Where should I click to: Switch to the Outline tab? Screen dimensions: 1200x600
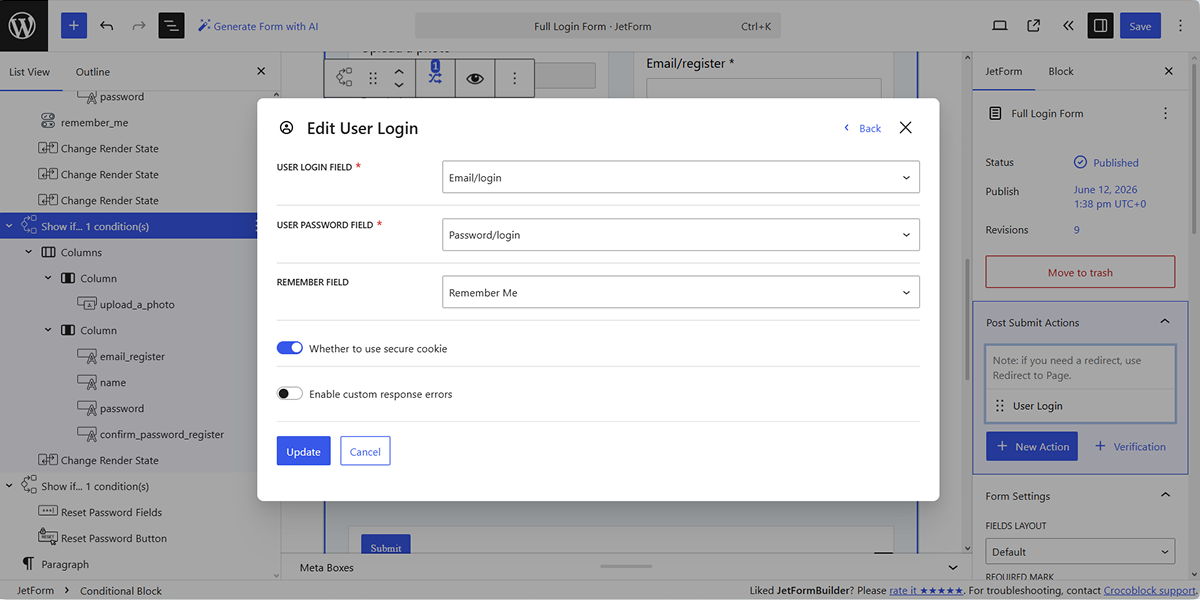pos(93,72)
